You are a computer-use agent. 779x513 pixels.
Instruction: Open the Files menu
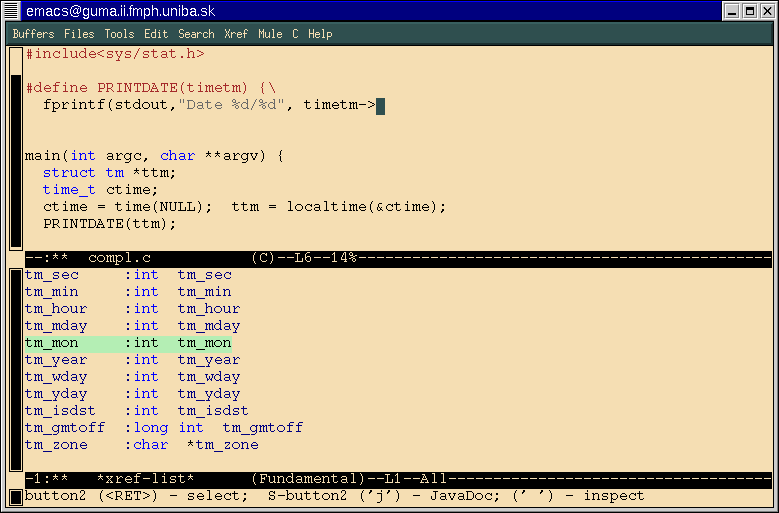pos(79,34)
